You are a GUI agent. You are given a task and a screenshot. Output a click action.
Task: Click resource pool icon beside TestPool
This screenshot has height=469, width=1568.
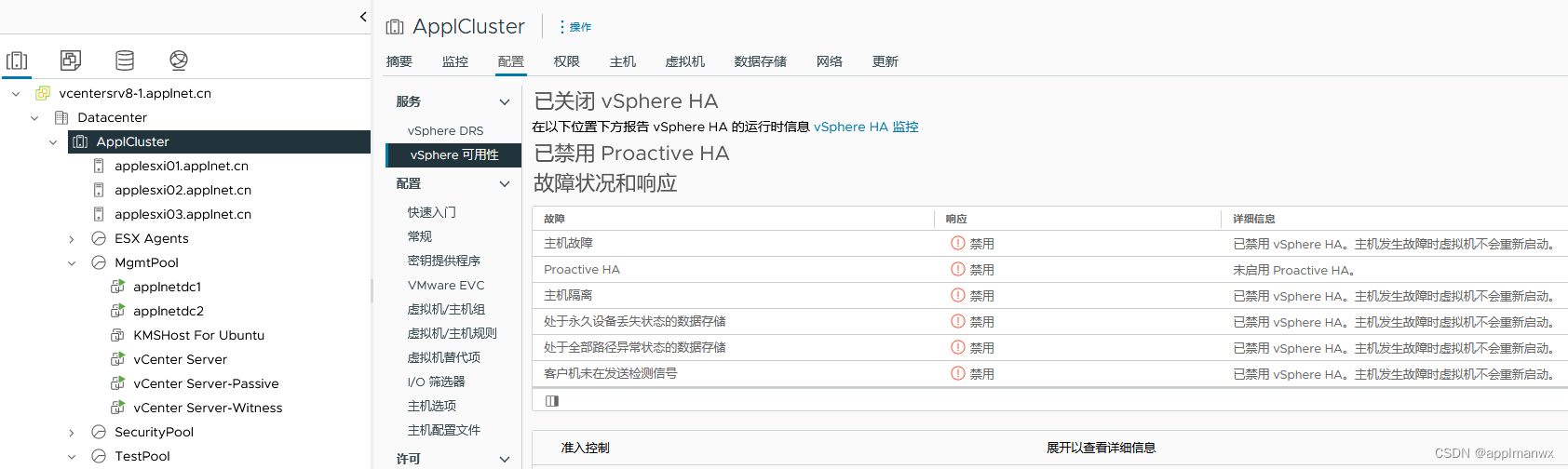click(x=99, y=456)
